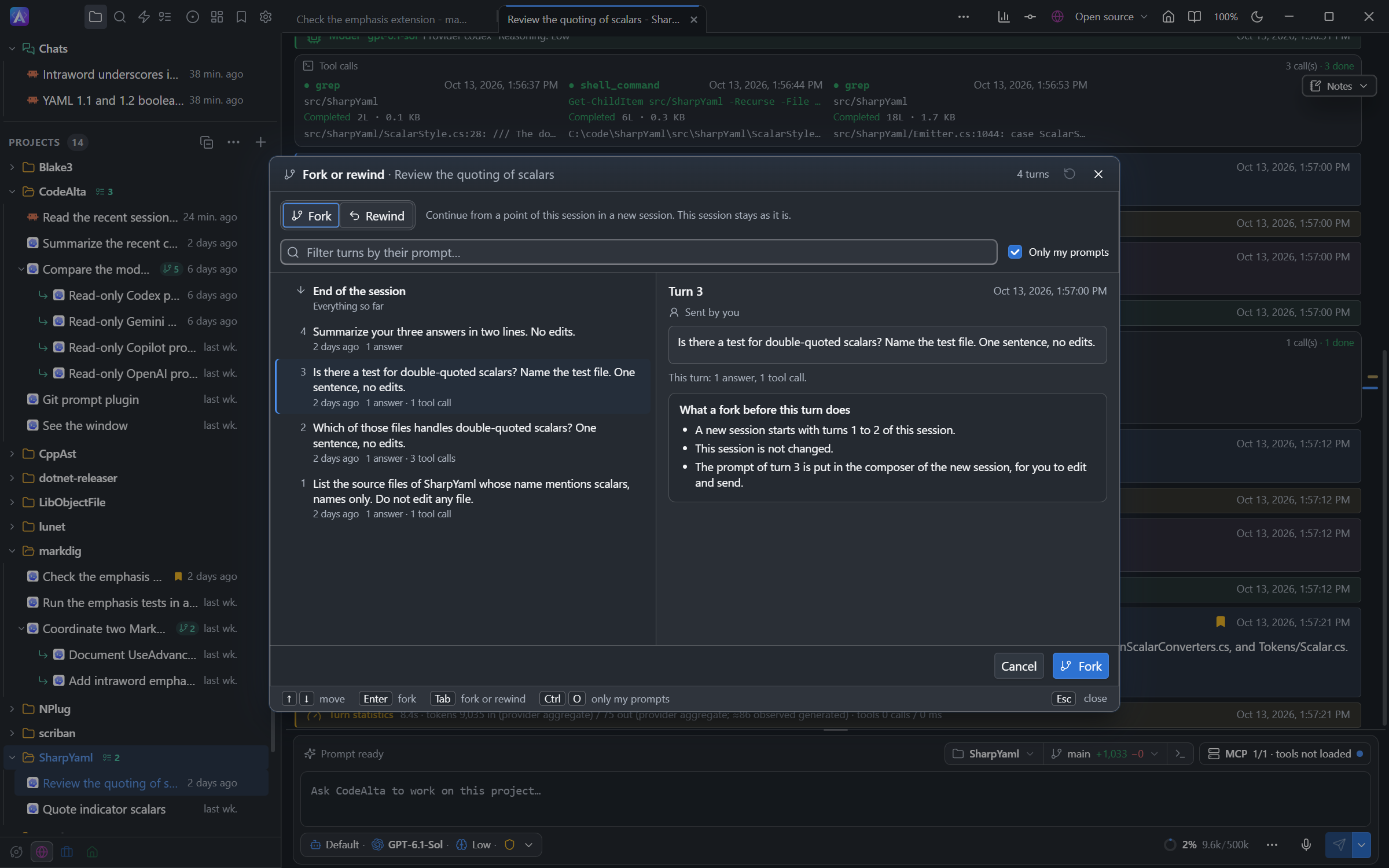The width and height of the screenshot is (1389, 868).
Task: Click the 2% context usage indicator
Action: tap(1207, 845)
